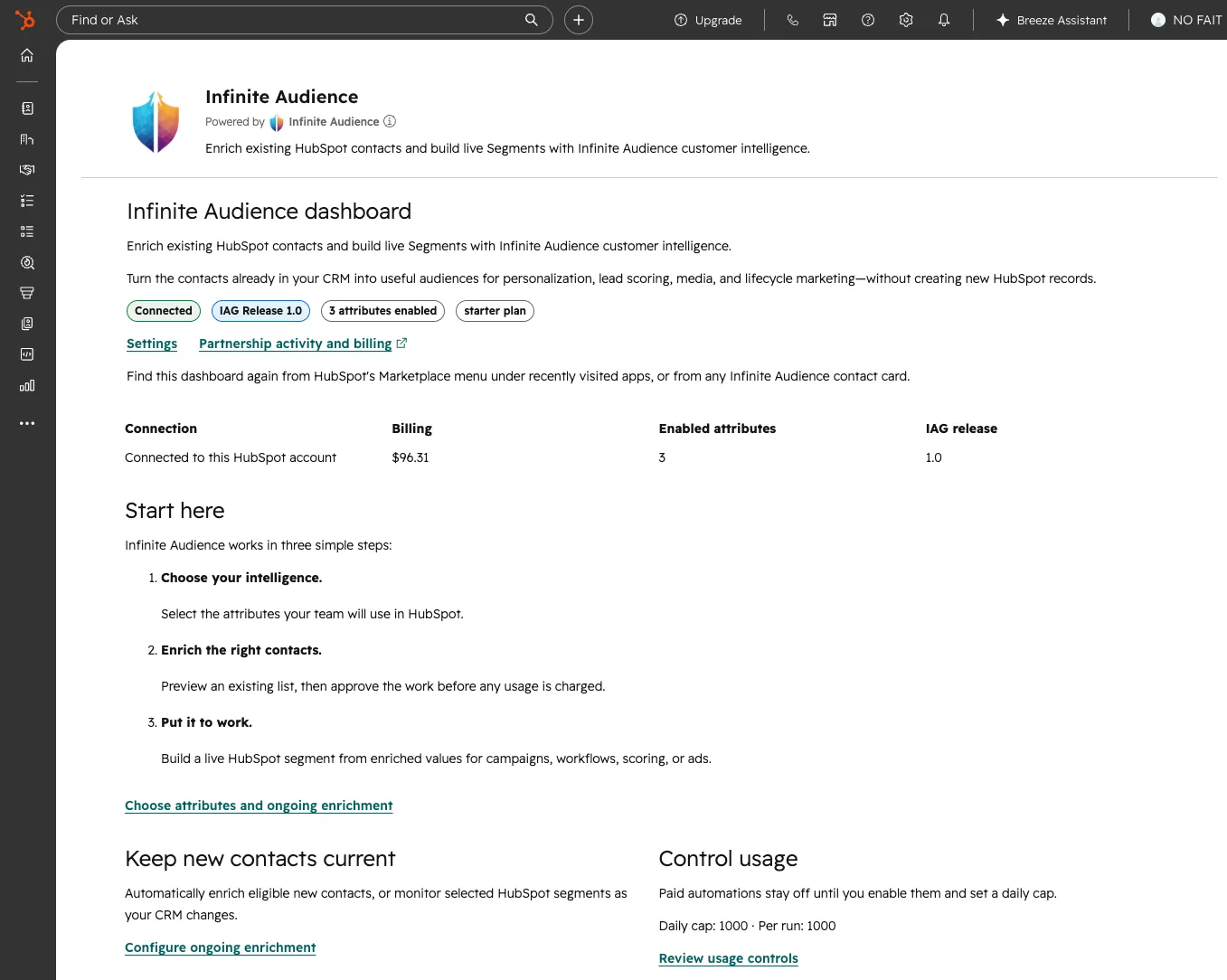Viewport: 1227px width, 980px height.
Task: Open the Notifications bell icon
Action: [x=944, y=20]
